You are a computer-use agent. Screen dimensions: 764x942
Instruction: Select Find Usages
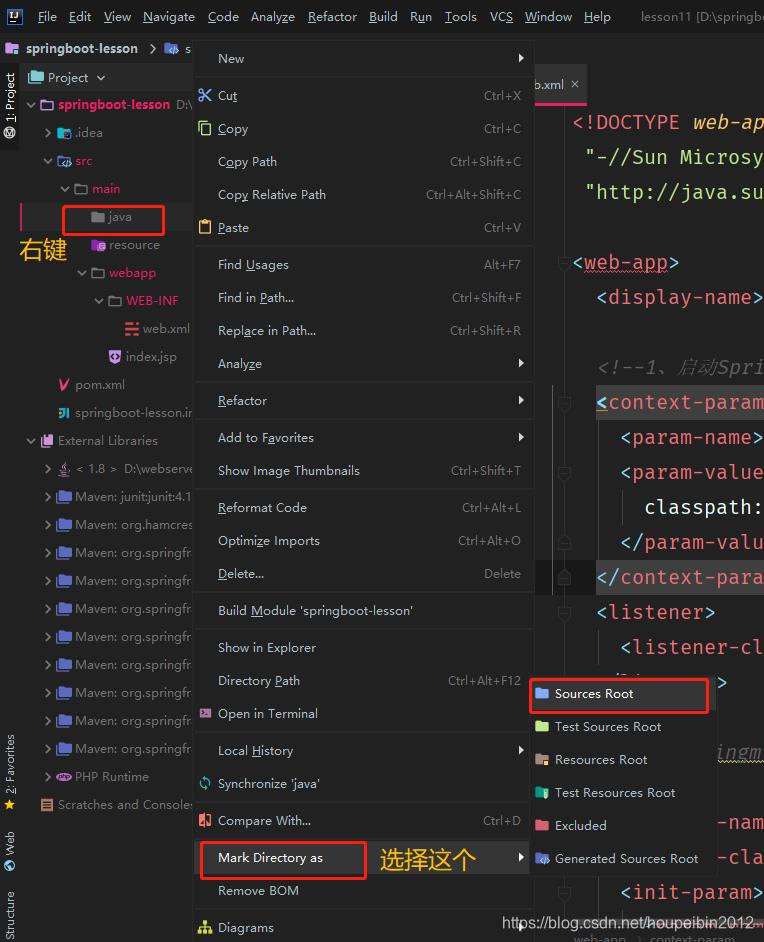[x=364, y=264]
